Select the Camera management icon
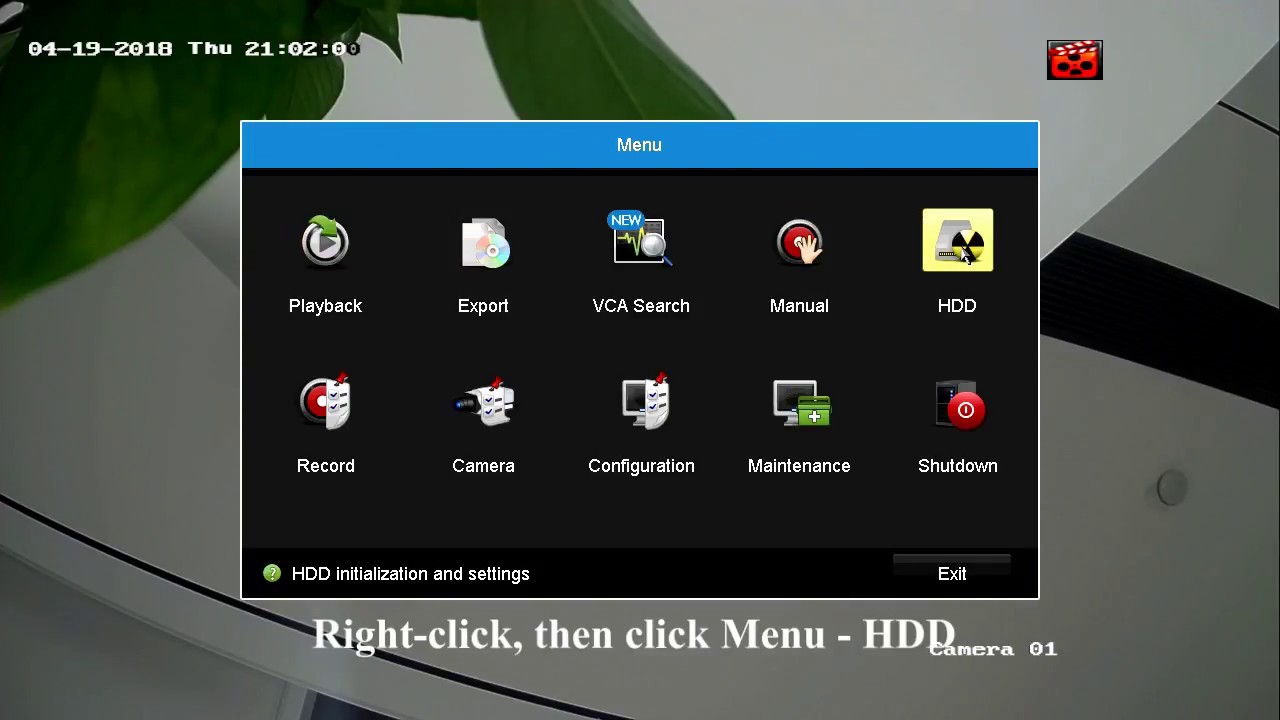The width and height of the screenshot is (1280, 720). point(484,402)
